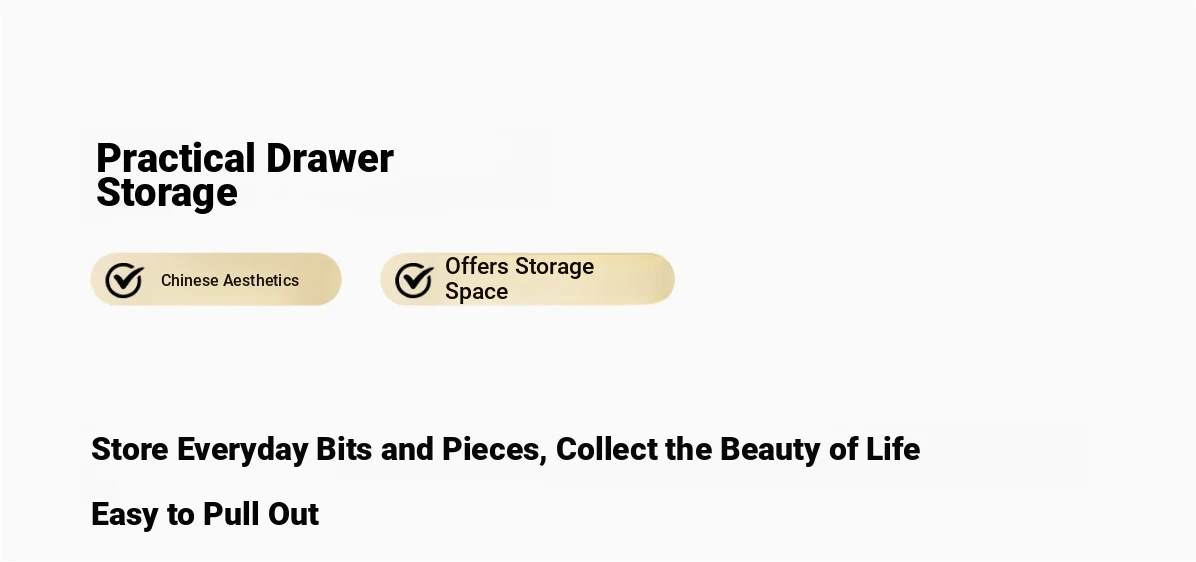Click the Practical Drawer heading line

[x=245, y=159]
